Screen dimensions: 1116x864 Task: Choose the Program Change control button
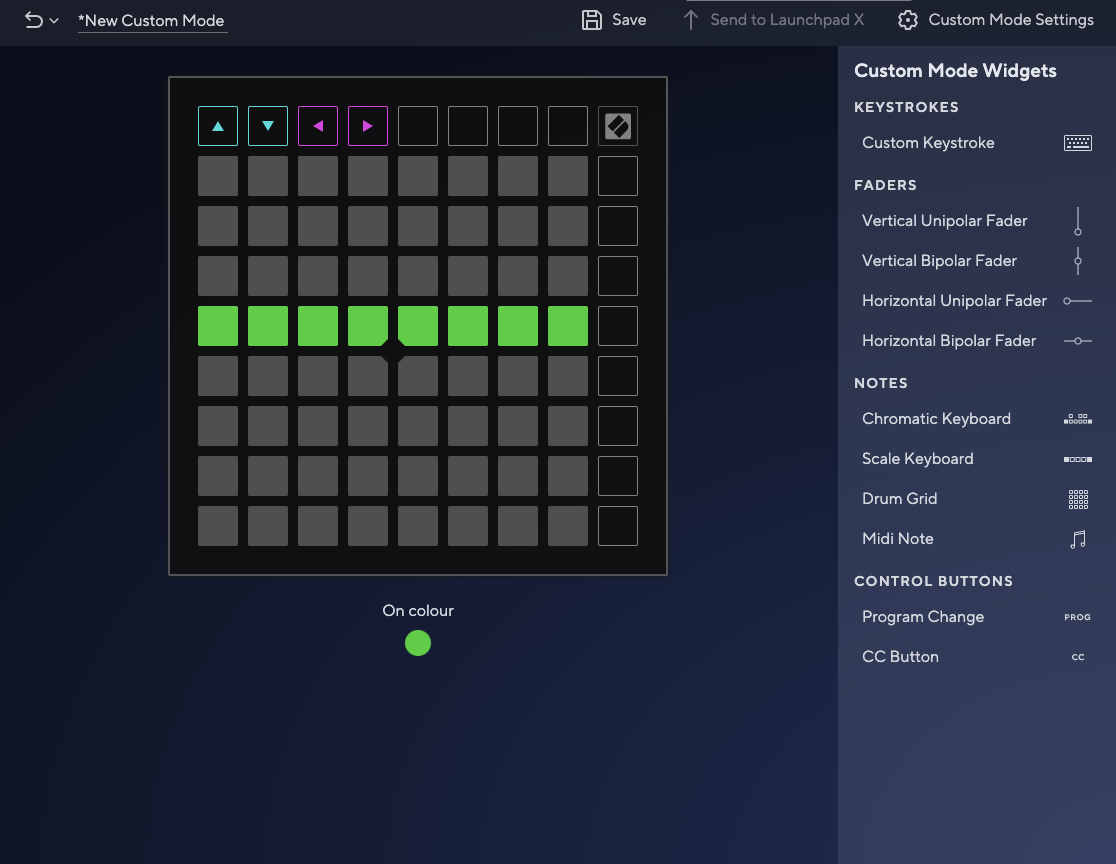[922, 617]
